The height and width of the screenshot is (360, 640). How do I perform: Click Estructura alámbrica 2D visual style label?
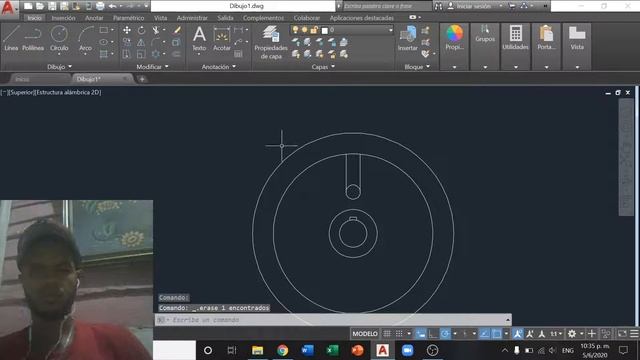point(68,93)
